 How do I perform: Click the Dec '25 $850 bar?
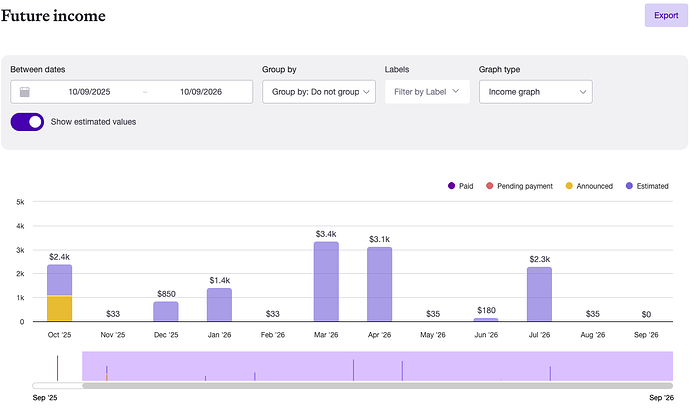click(x=166, y=311)
